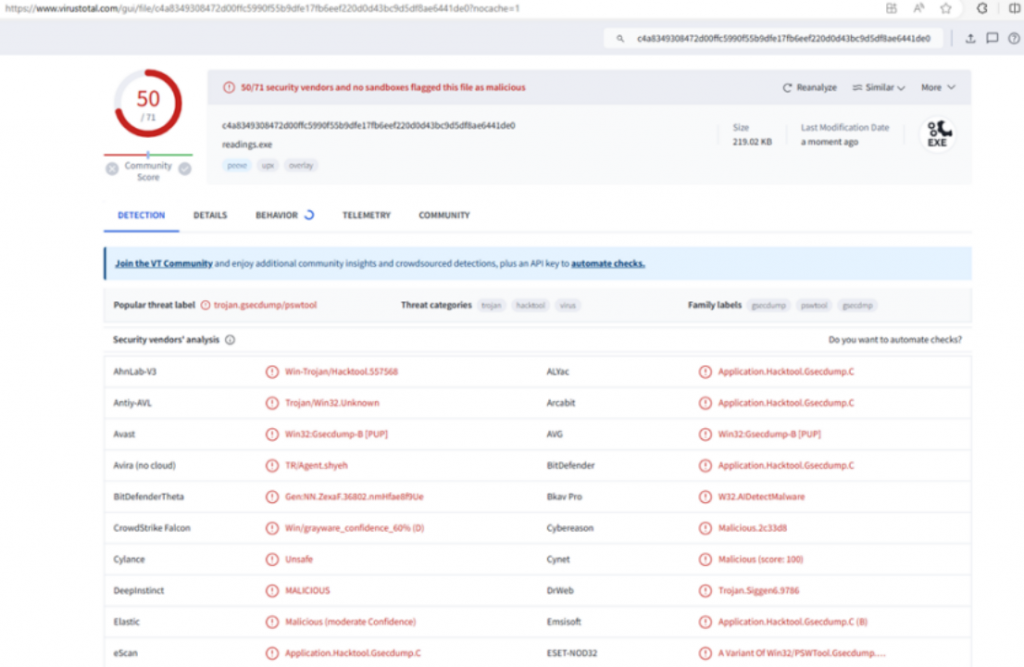Open the comment notifications icon in VirusTotal header
The width and height of the screenshot is (1024, 667).
pyautogui.click(x=992, y=39)
